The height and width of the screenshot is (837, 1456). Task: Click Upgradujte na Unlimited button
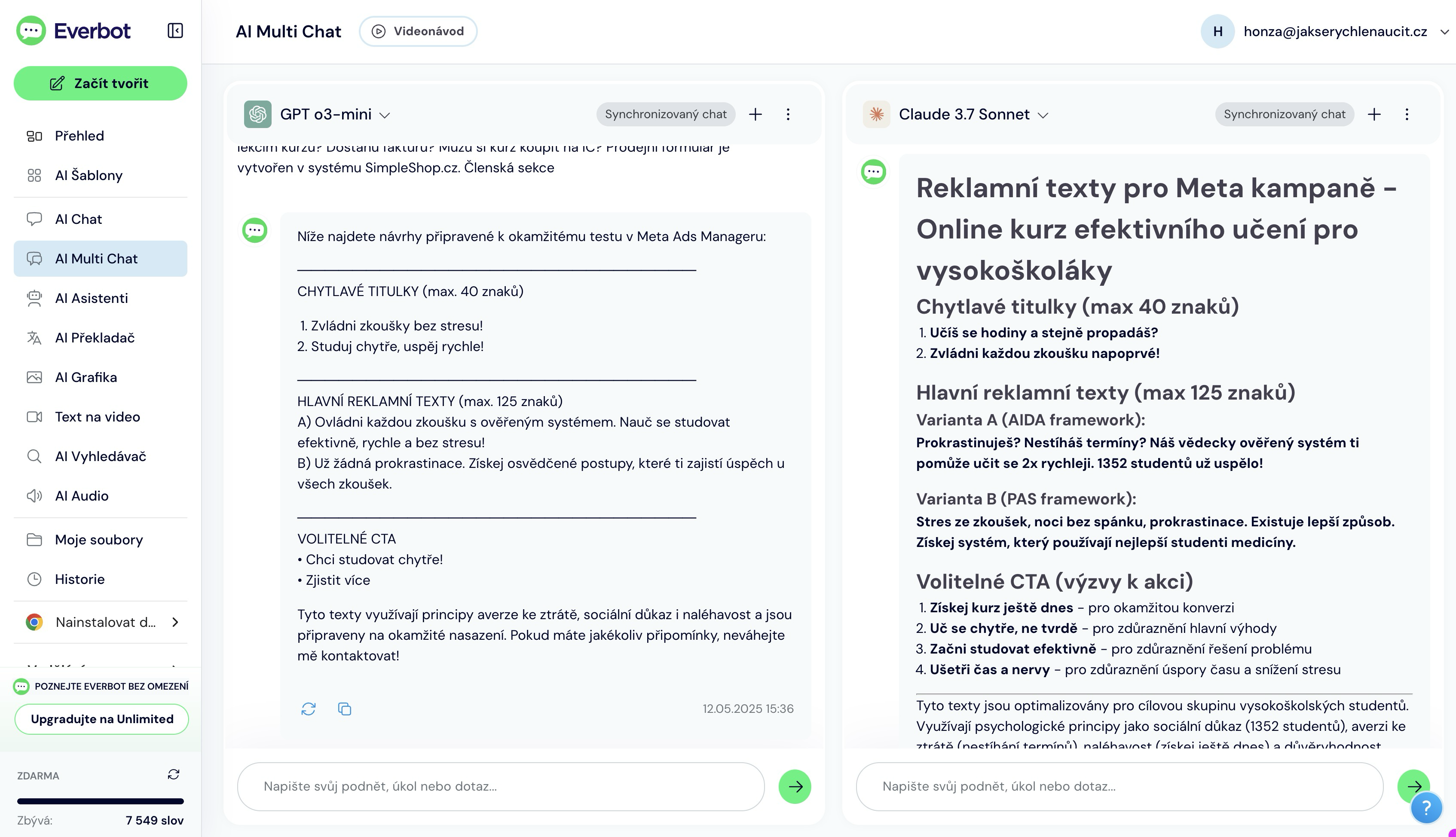(102, 719)
